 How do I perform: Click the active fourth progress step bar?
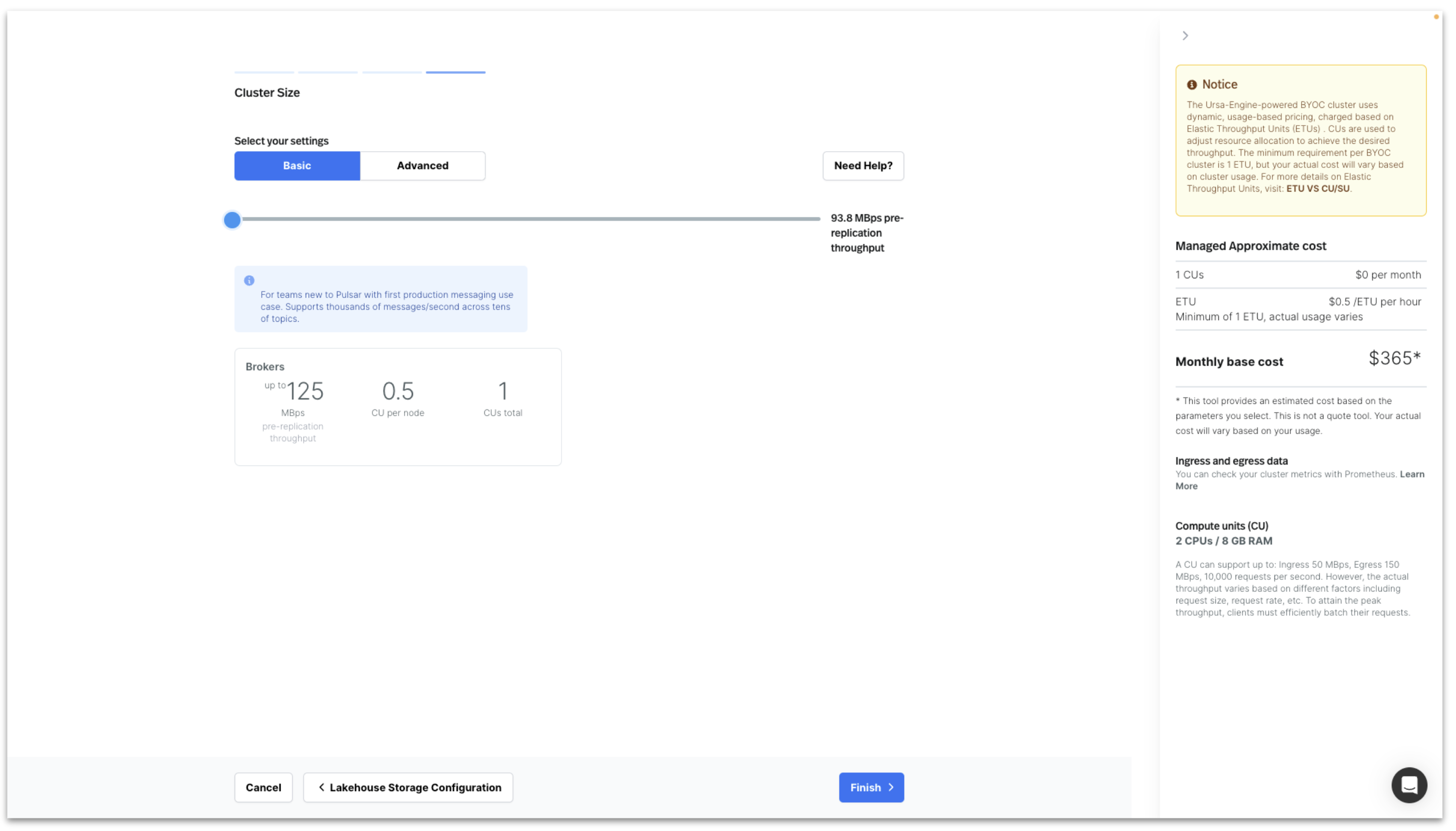pos(455,73)
